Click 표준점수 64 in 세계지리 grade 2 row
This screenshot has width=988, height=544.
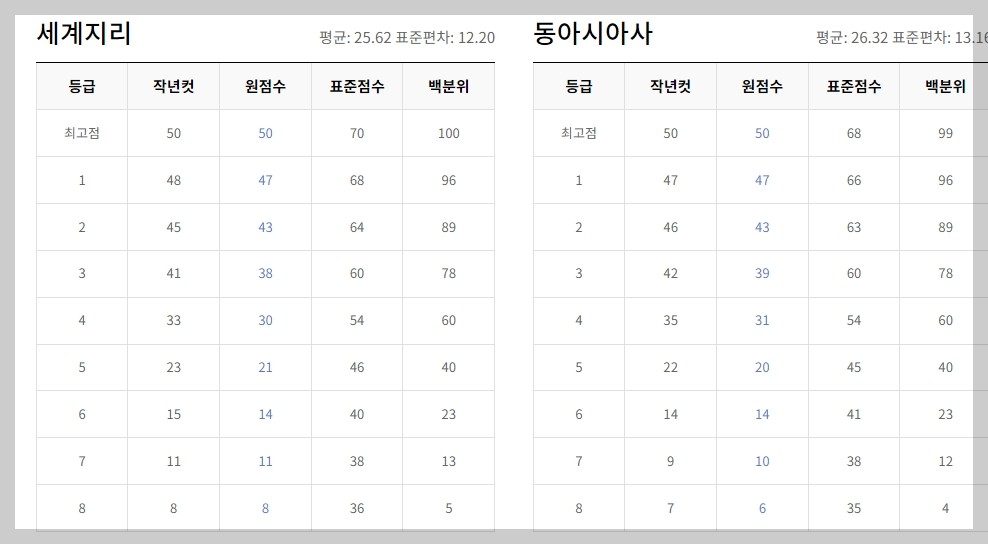coord(357,228)
